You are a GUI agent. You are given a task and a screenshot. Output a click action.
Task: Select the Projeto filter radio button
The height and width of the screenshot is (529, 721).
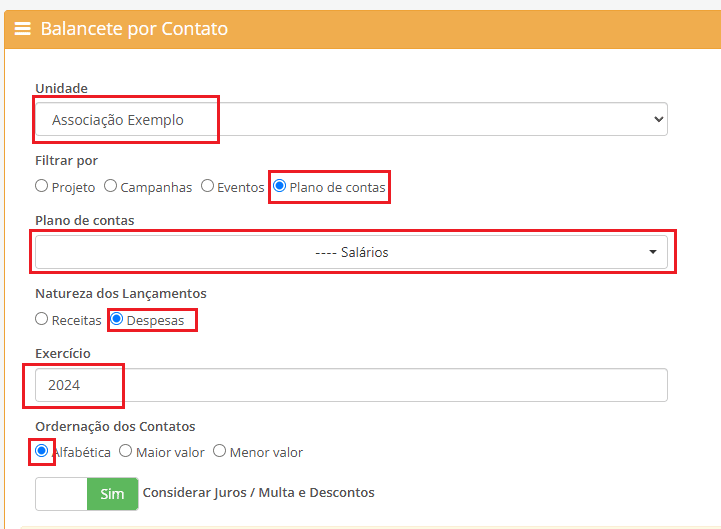41,186
